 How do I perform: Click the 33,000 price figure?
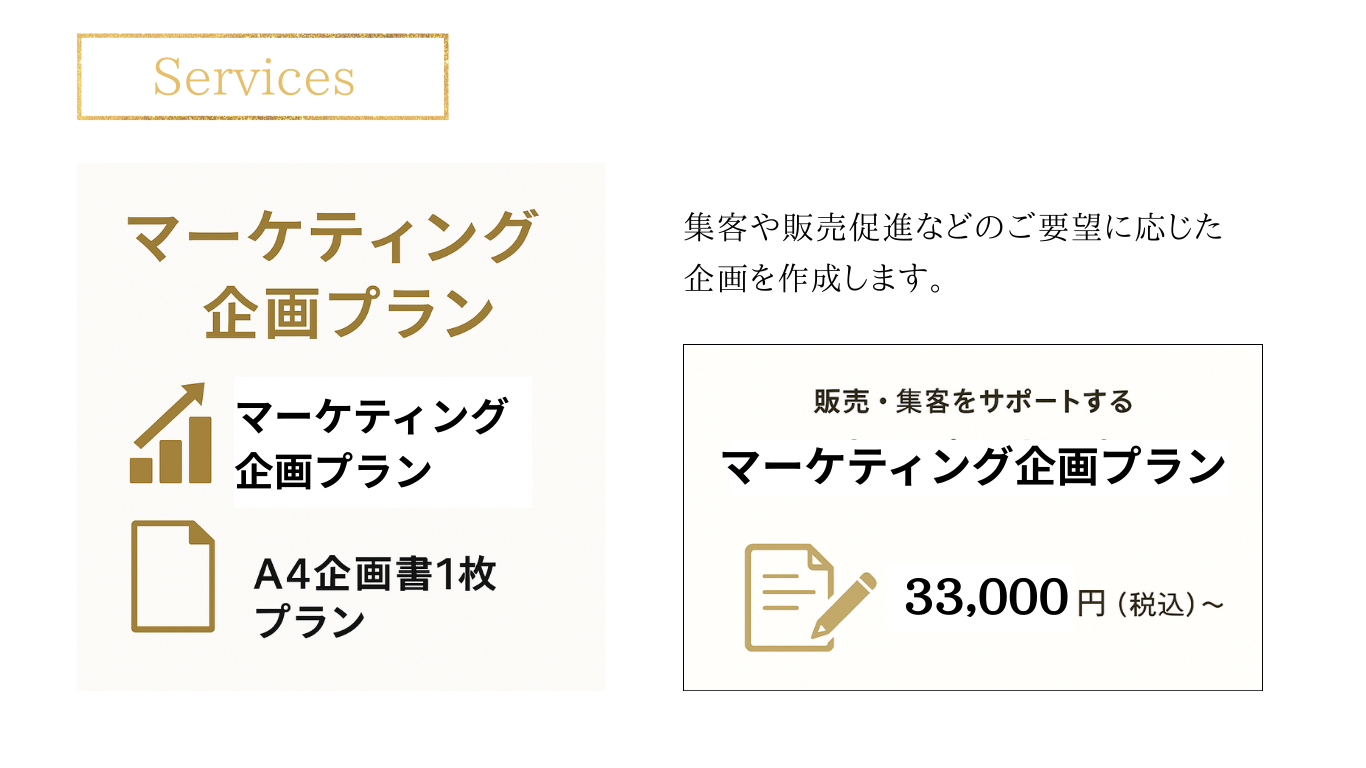click(985, 598)
